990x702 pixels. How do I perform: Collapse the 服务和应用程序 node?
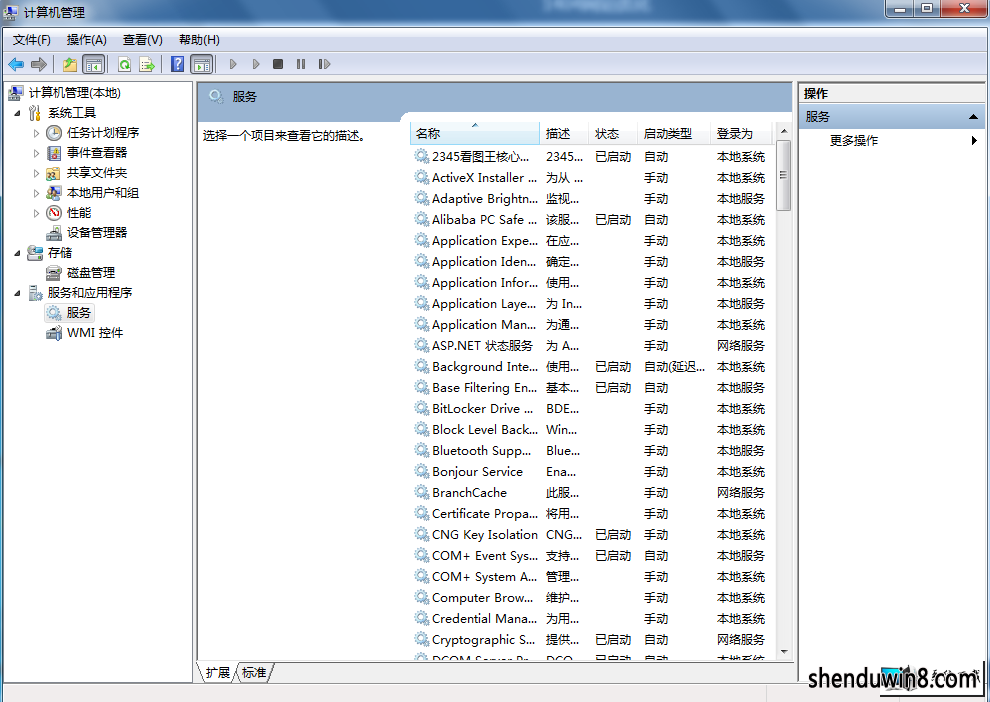point(17,293)
